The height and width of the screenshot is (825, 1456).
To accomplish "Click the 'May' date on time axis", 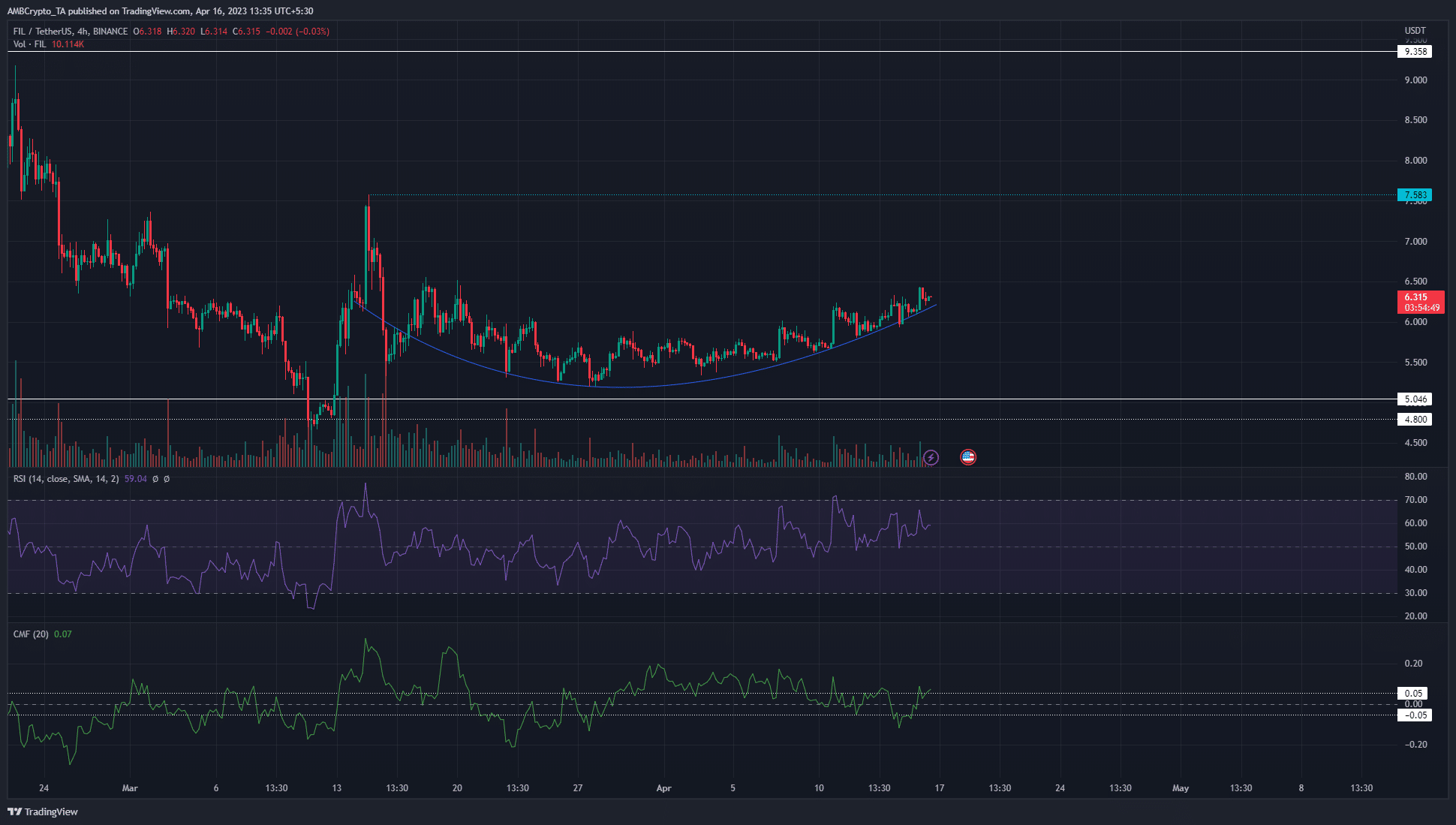I will [x=1181, y=788].
